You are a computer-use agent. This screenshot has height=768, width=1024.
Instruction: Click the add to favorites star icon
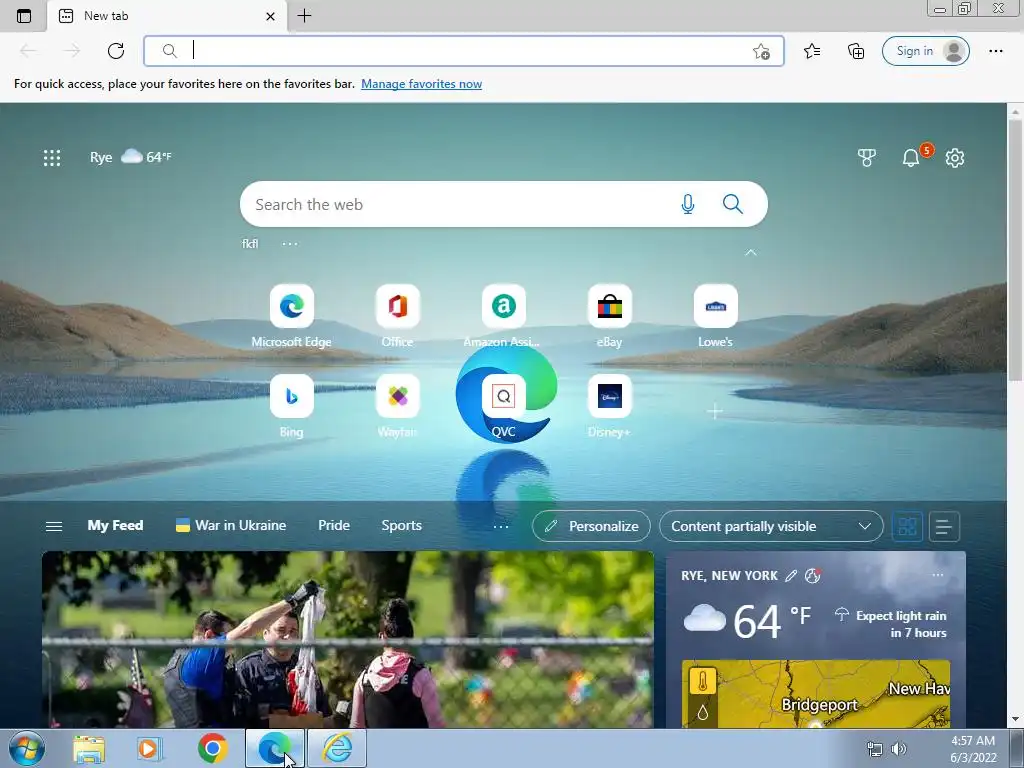click(761, 52)
